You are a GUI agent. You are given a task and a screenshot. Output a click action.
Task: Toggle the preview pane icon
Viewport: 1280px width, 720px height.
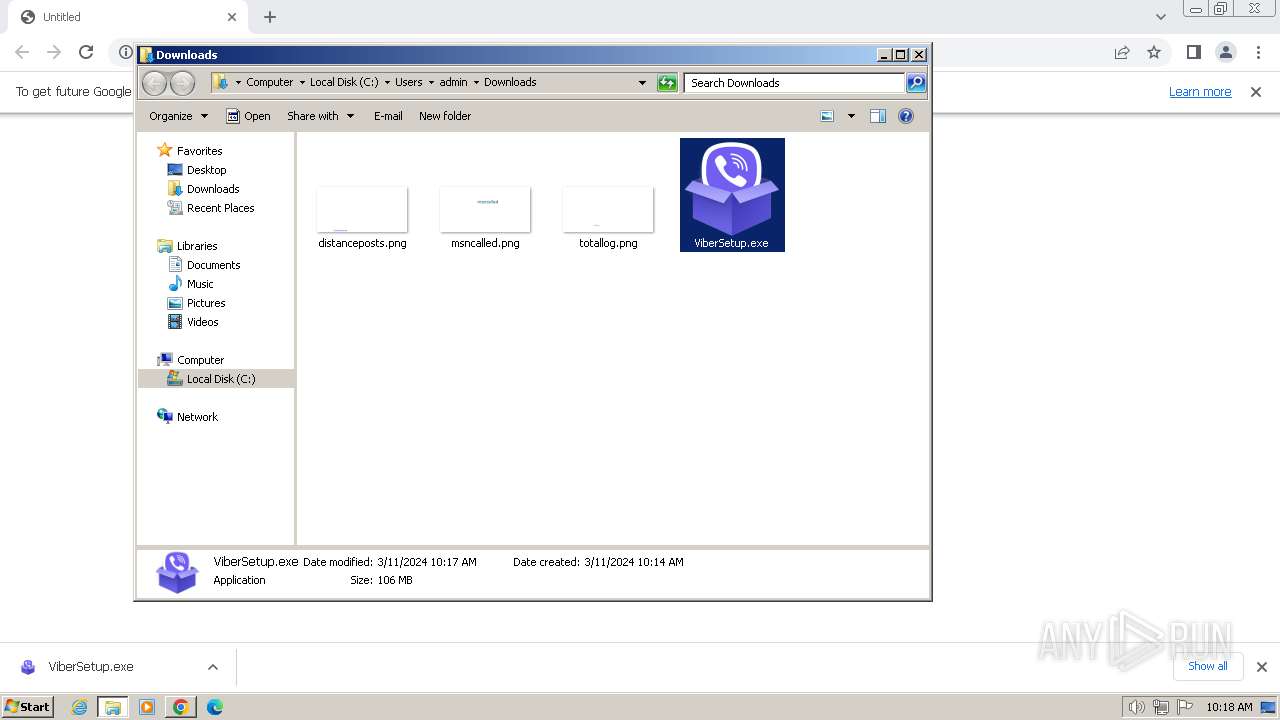[878, 116]
